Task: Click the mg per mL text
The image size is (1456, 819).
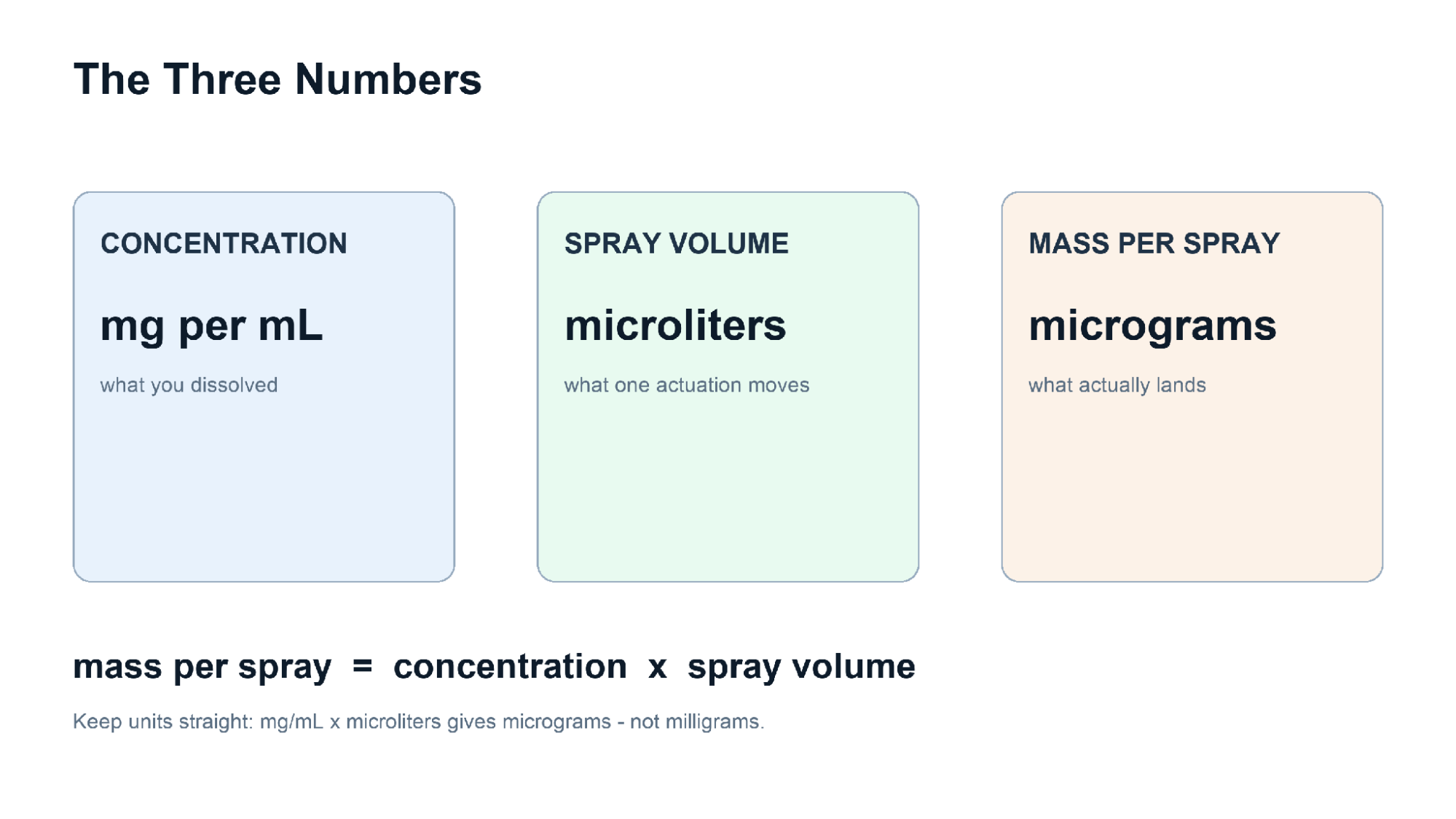Action: tap(211, 325)
